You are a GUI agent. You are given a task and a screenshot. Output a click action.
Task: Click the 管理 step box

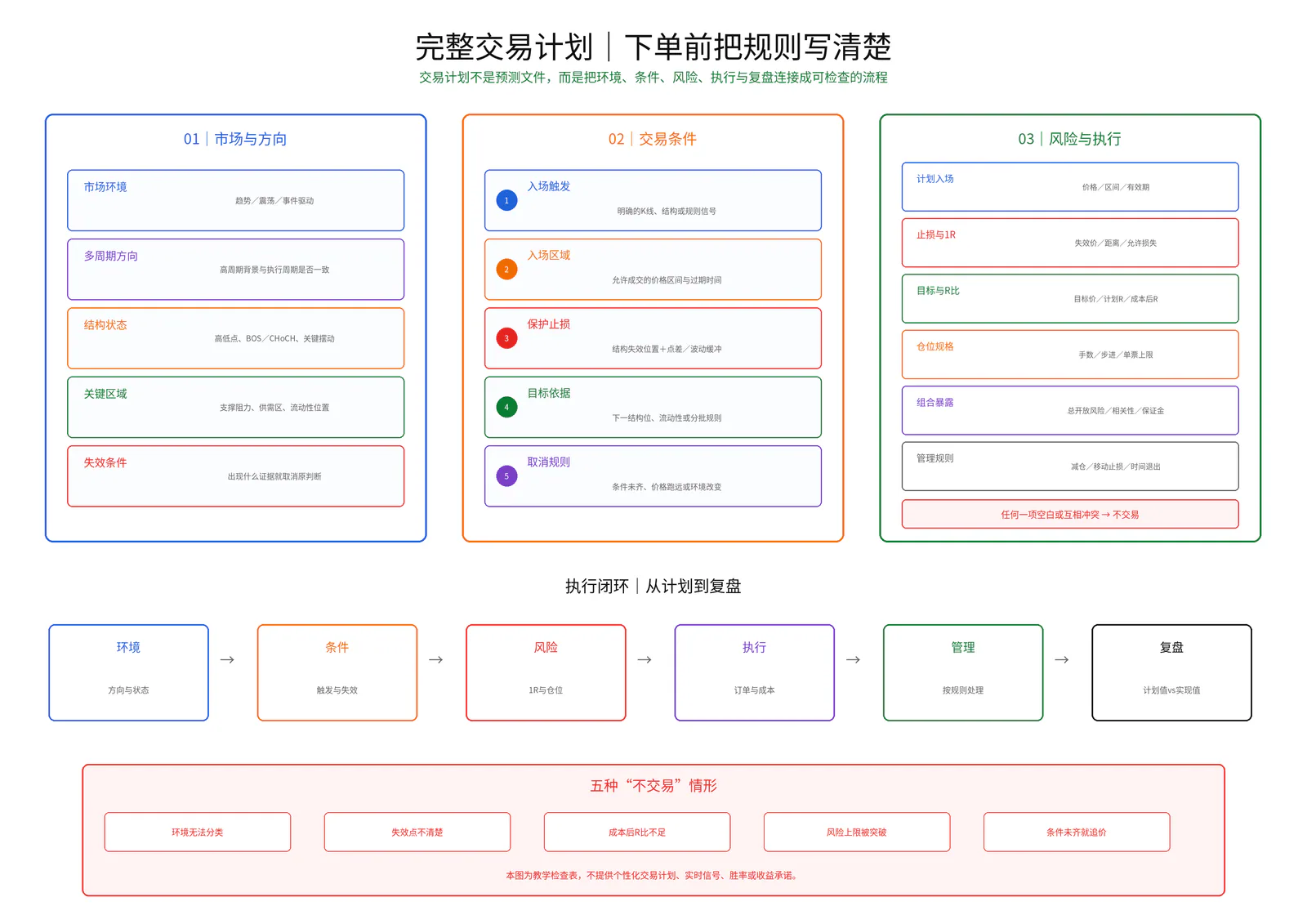[x=963, y=672]
